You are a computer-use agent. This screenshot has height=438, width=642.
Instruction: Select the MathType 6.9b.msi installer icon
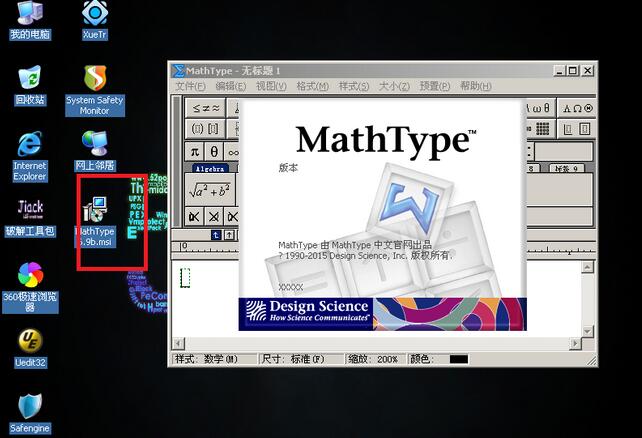point(95,221)
